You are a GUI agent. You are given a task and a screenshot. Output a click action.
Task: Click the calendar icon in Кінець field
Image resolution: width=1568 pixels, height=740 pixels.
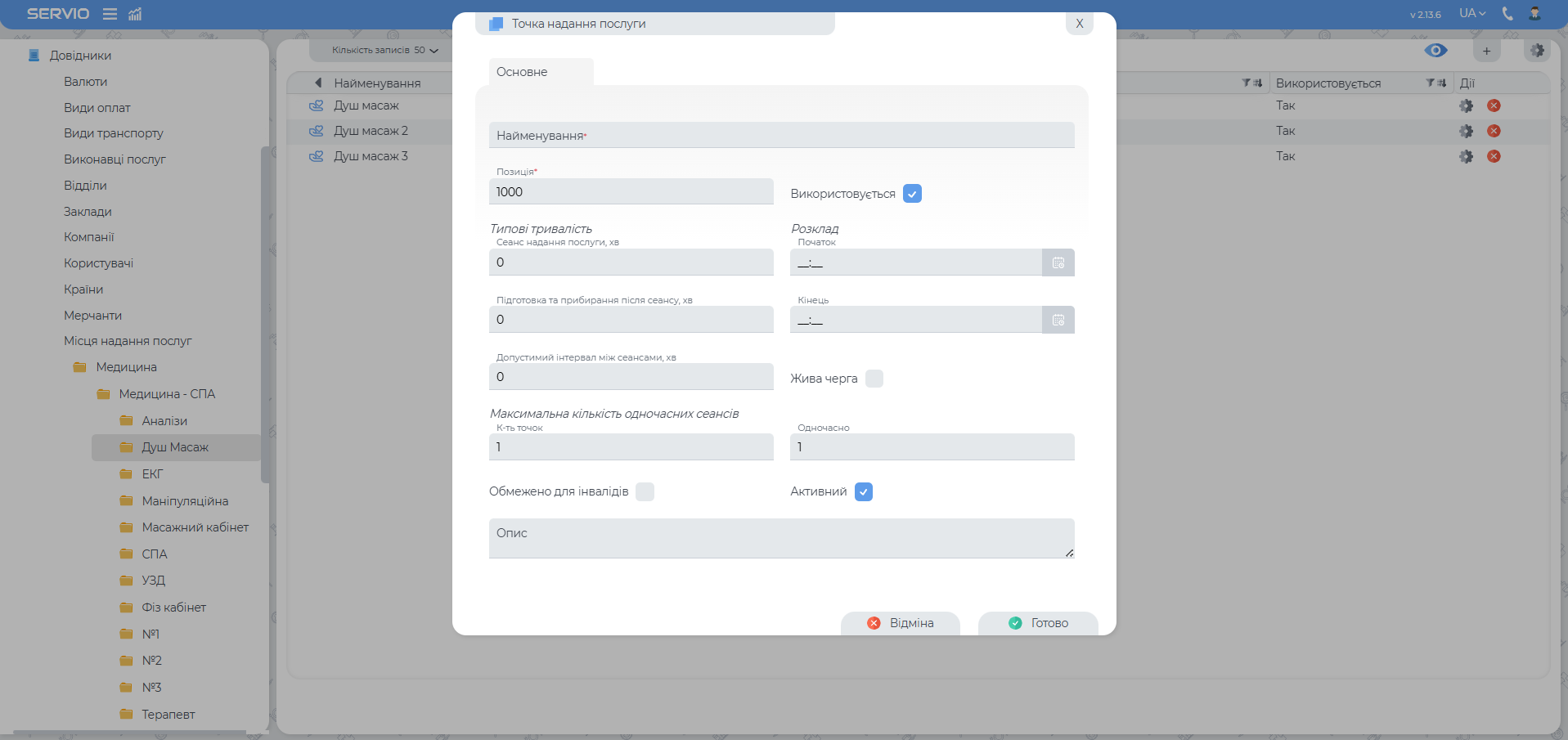click(x=1058, y=320)
